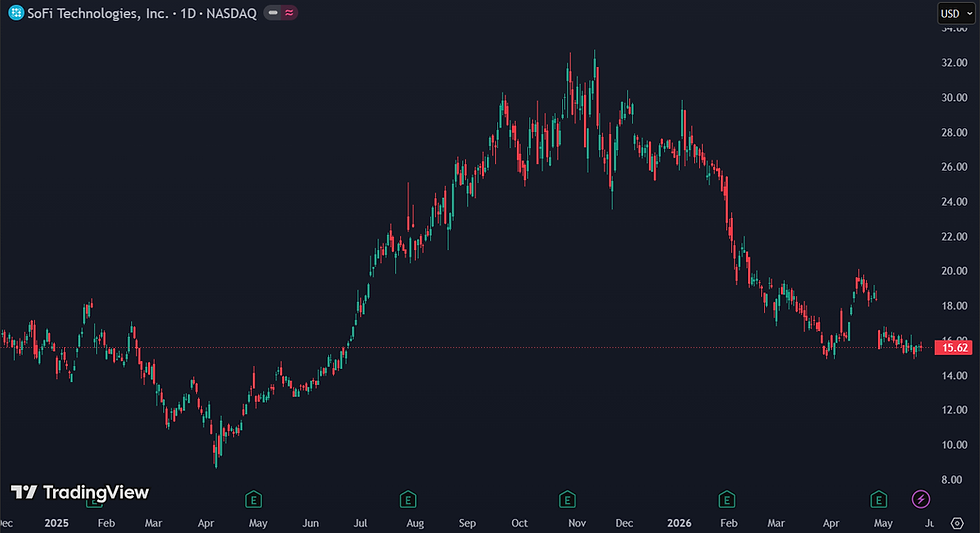The width and height of the screenshot is (980, 533).
Task: Click the 18.00 price axis label
Action: 954,306
